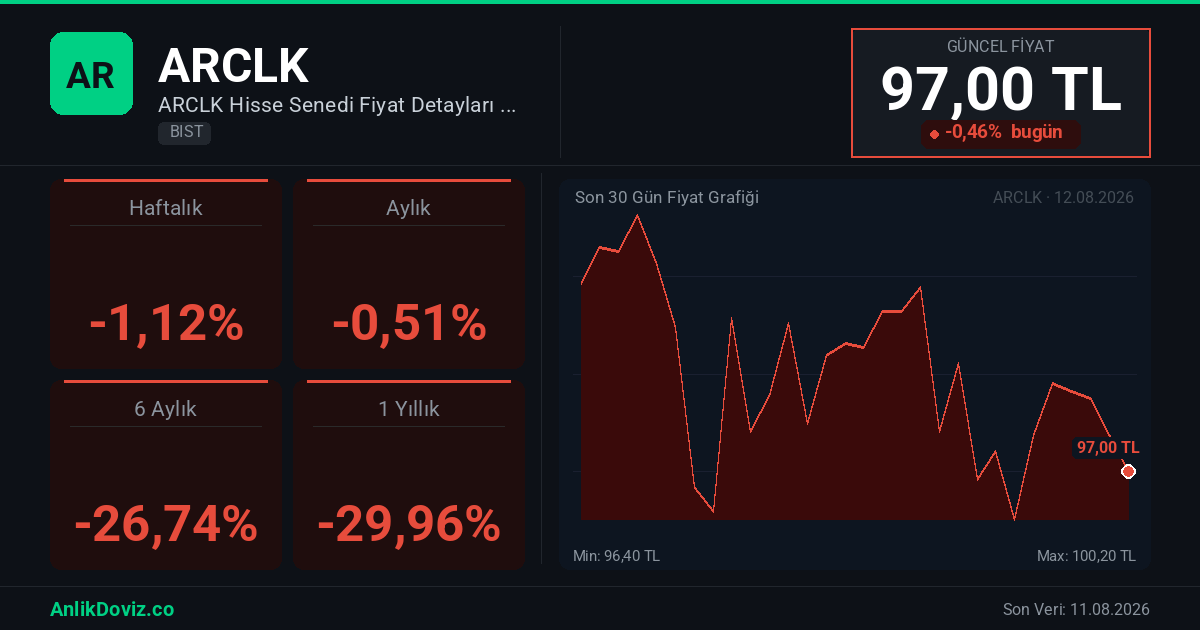This screenshot has height=630, width=1200.
Task: Select the BIST exchange badge
Action: (184, 132)
